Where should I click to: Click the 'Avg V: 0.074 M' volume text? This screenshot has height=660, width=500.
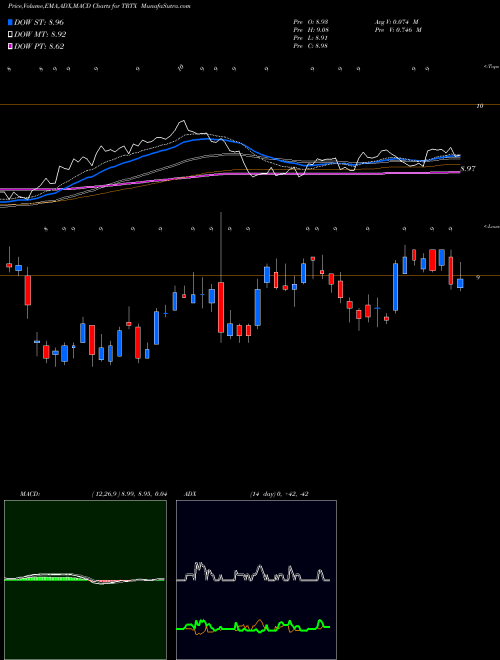[x=396, y=22]
